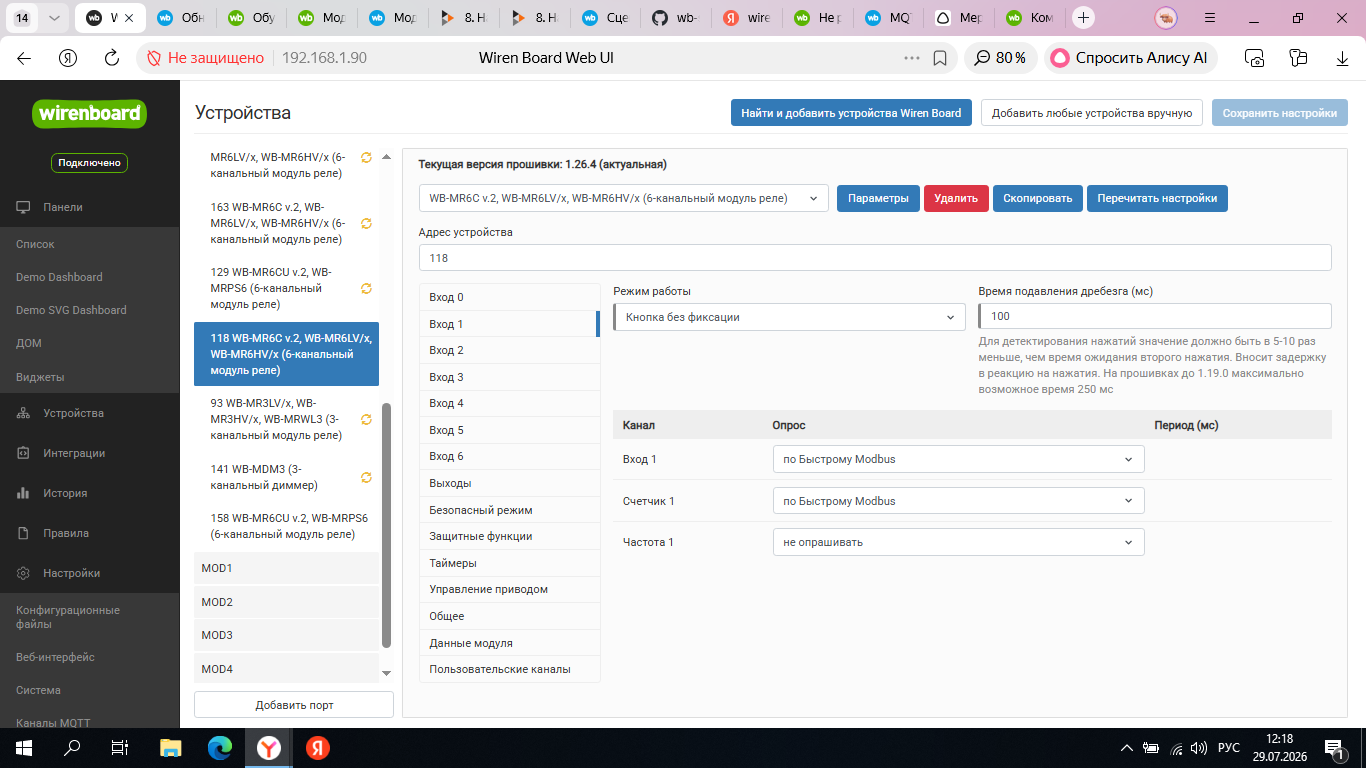Click the bookmark icon in address bar
This screenshot has width=1366, height=768.
click(940, 58)
